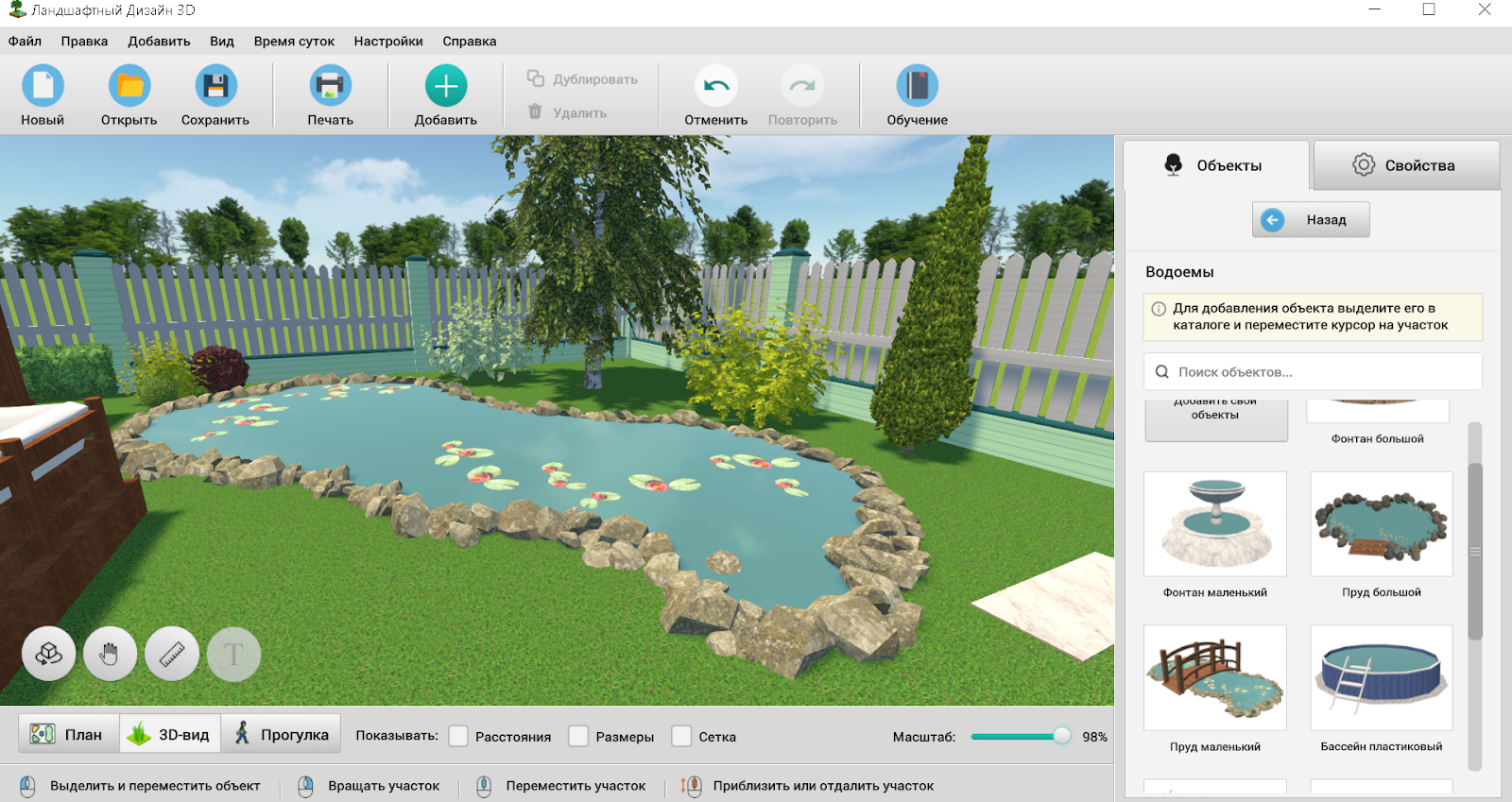Click the mouse icon beside Приблизить или отдалить
1512x802 pixels.
coord(692,786)
